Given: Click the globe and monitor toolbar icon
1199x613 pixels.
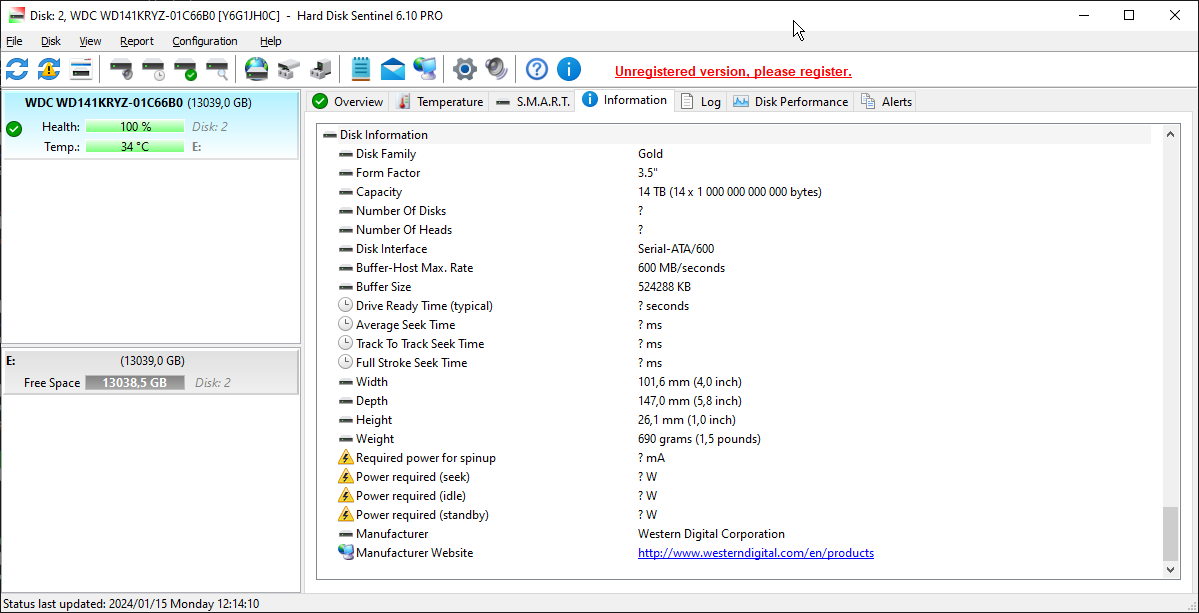Looking at the screenshot, I should (x=425, y=70).
